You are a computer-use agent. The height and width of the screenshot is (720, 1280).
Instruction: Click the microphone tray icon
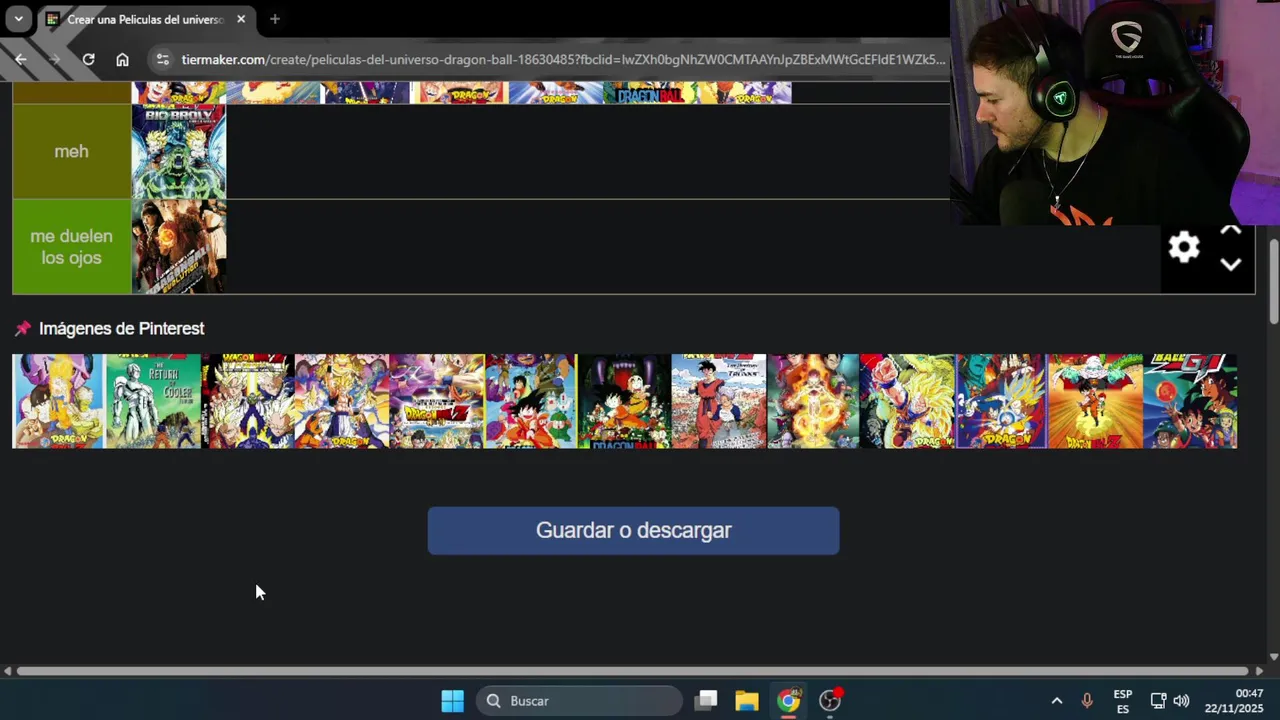1087,701
